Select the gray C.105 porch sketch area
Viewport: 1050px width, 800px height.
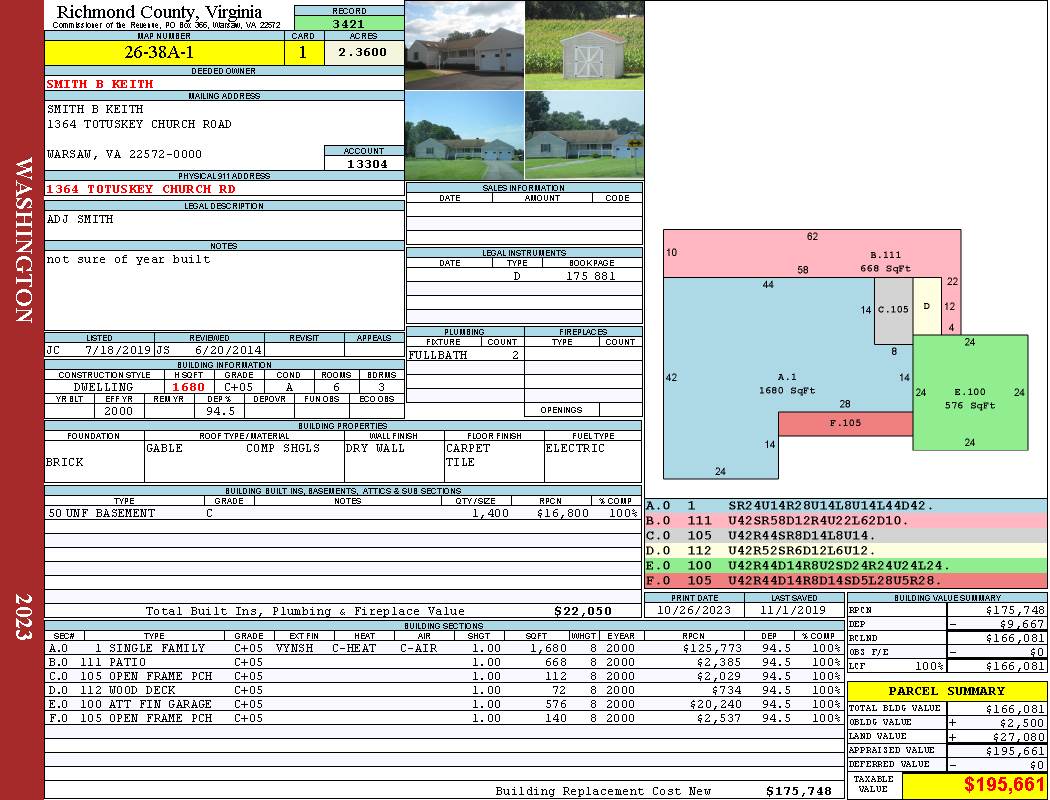(x=893, y=310)
